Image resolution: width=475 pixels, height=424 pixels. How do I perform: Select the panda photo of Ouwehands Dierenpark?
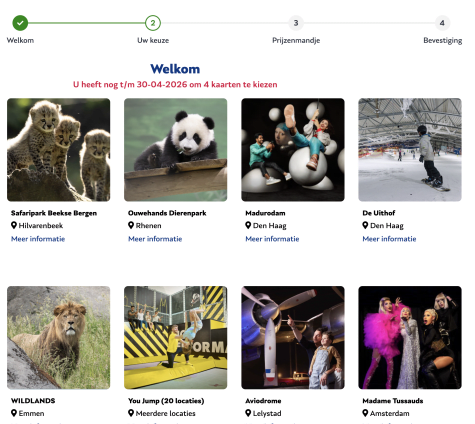(x=176, y=150)
